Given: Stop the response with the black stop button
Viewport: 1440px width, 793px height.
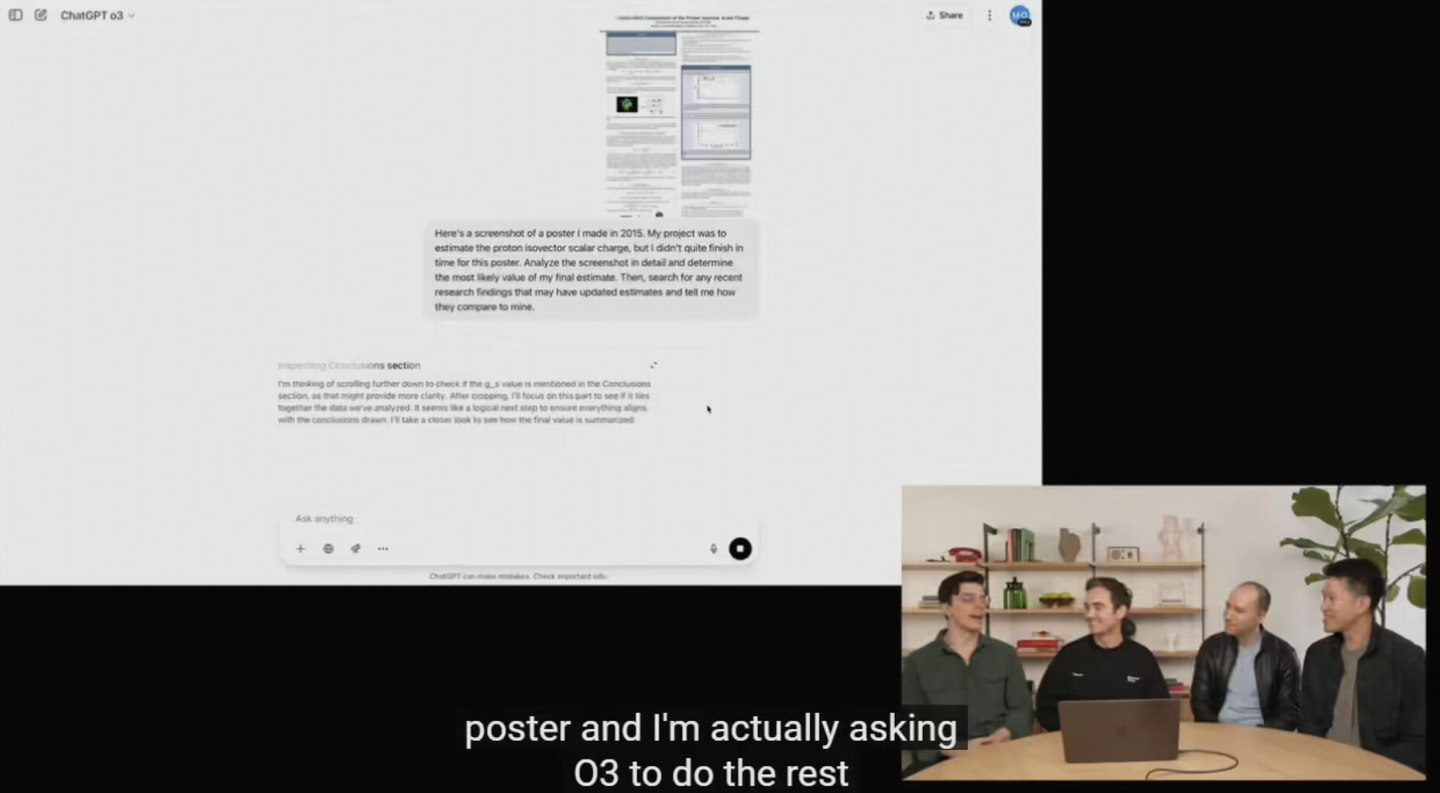Looking at the screenshot, I should [x=740, y=548].
